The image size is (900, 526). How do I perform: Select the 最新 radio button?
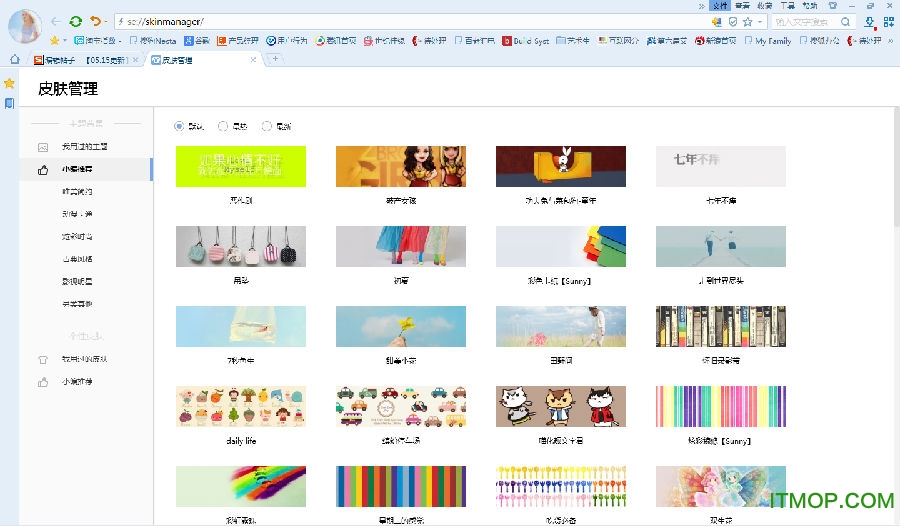pyautogui.click(x=266, y=126)
